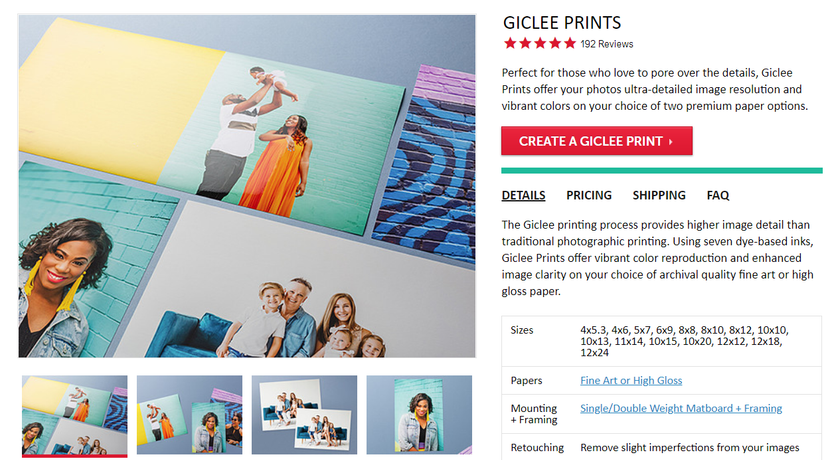Screen dimensions: 840x460
Task: Select the third thumbnail of family on sofa
Action: click(x=304, y=415)
